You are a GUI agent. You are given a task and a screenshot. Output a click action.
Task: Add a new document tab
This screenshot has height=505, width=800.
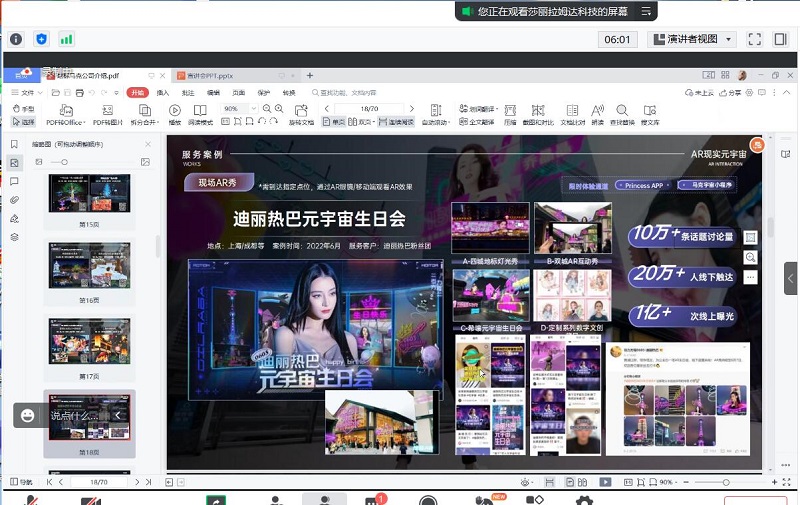click(x=310, y=75)
